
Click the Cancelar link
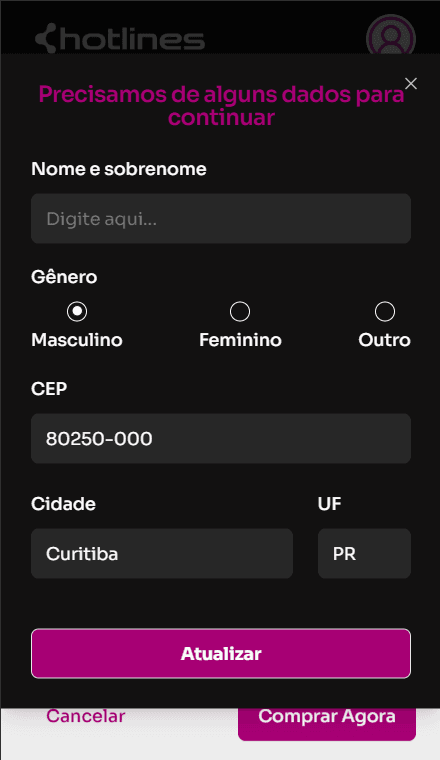click(x=86, y=716)
